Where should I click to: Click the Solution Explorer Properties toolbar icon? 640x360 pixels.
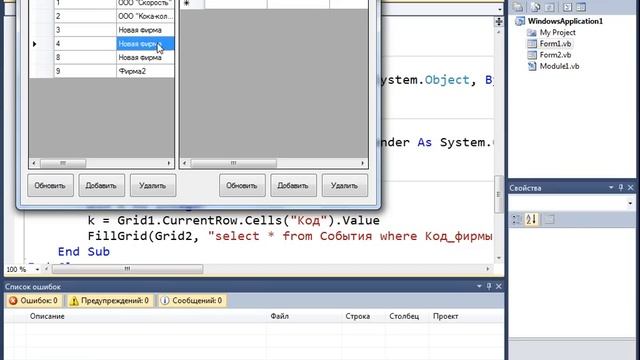coord(518,7)
